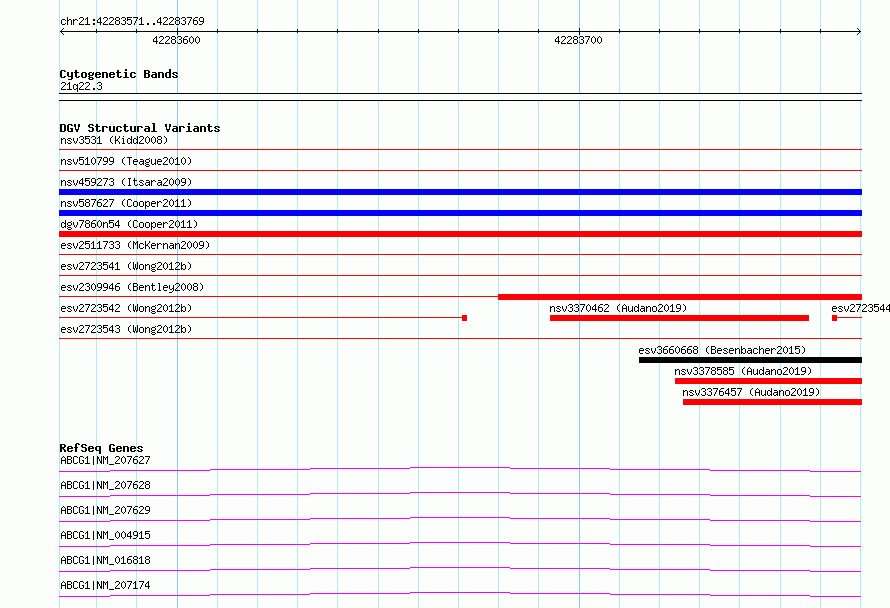Open variant nsv3376457 (Audano2019)
Viewport: 890px width, 608px height.
click(751, 392)
